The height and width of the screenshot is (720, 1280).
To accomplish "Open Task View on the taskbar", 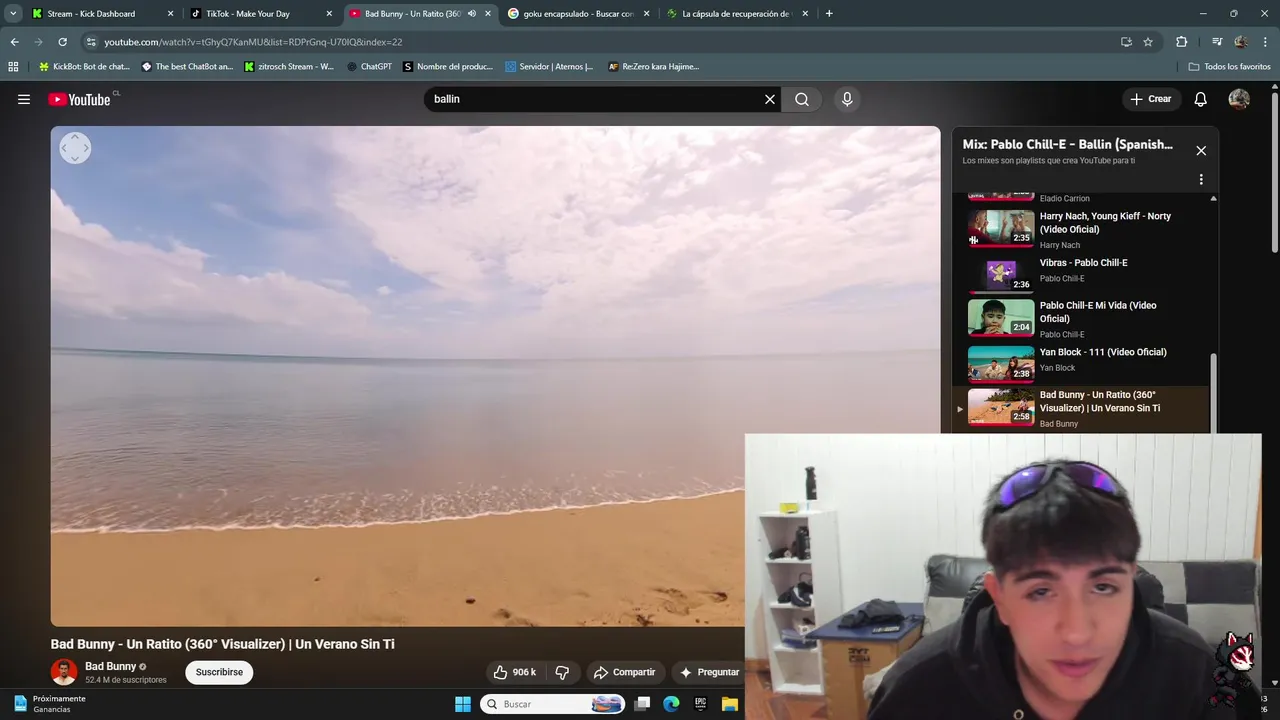I will click(x=643, y=704).
